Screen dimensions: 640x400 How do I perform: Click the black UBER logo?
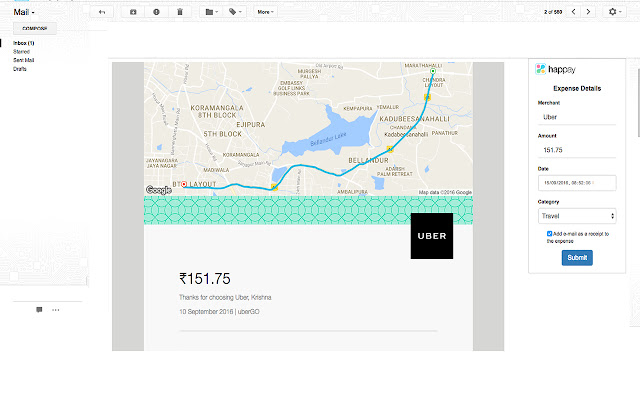[432, 236]
